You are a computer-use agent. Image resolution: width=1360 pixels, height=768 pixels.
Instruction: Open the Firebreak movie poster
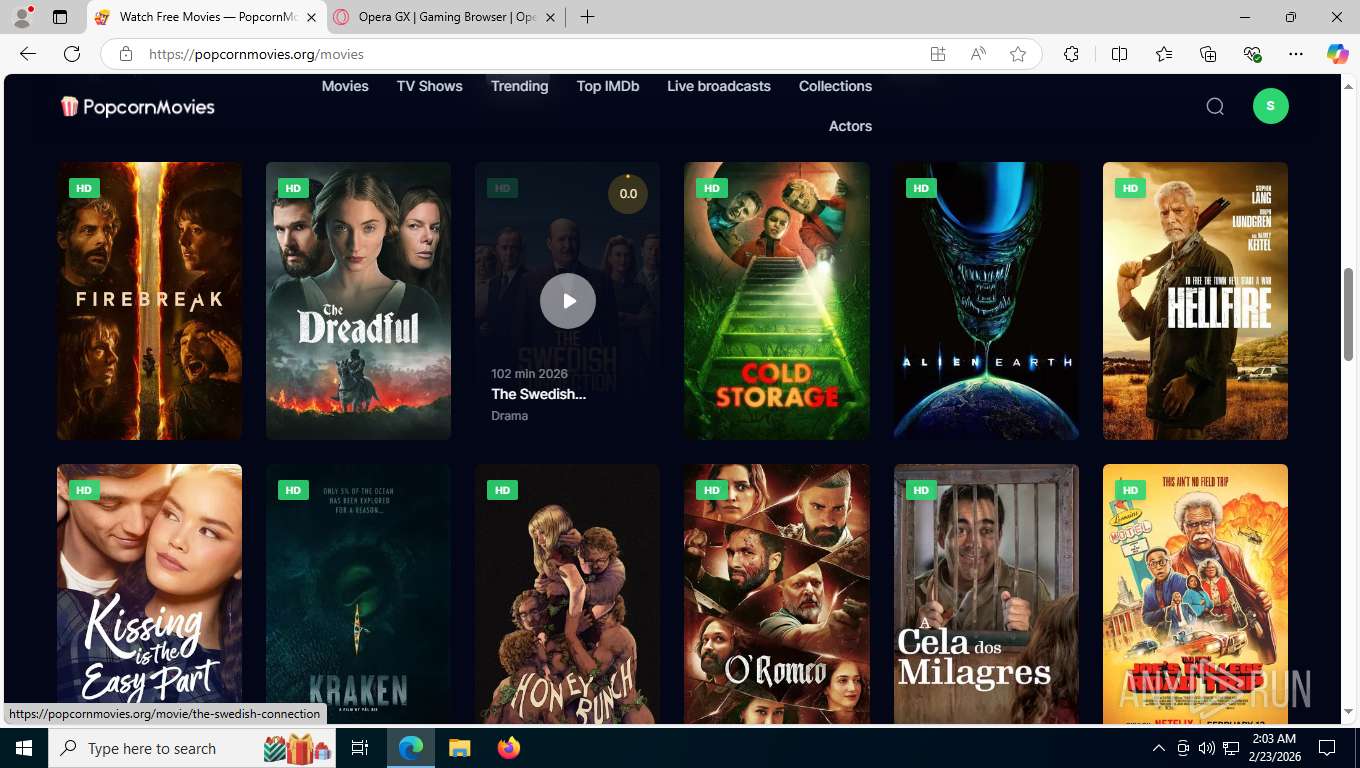[149, 301]
